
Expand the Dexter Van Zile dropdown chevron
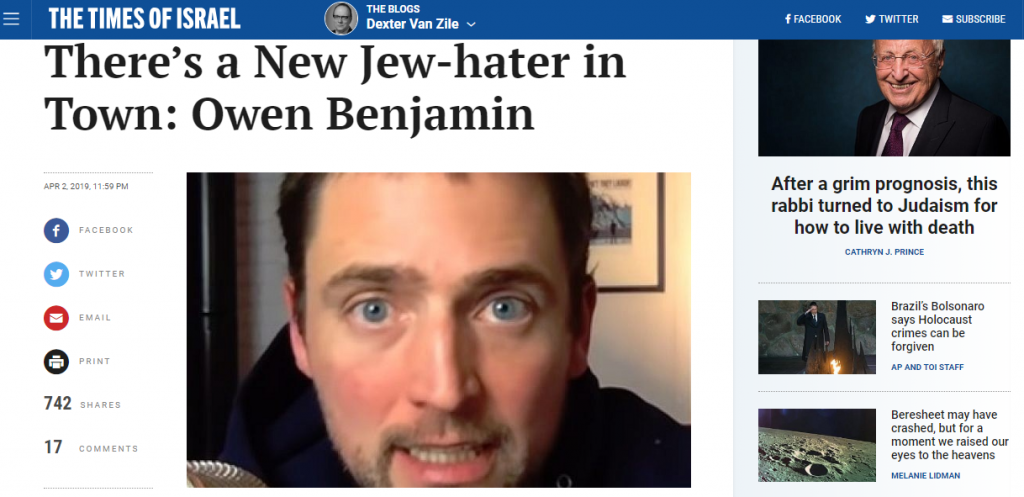(x=472, y=25)
